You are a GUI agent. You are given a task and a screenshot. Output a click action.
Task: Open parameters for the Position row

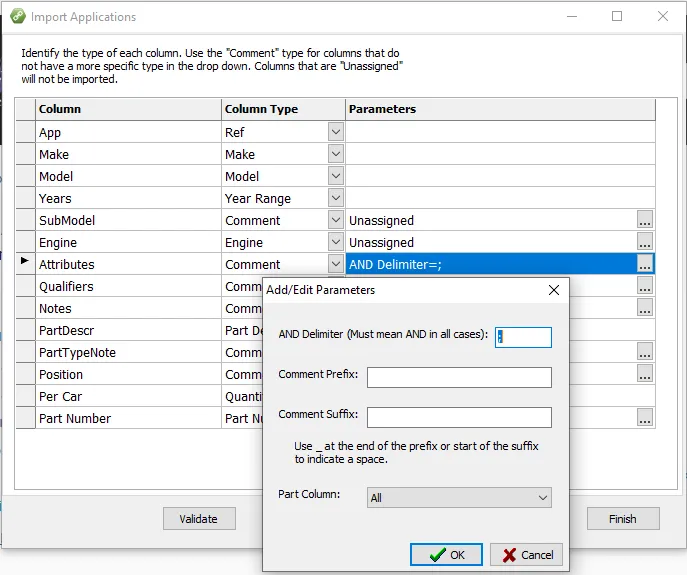(645, 374)
